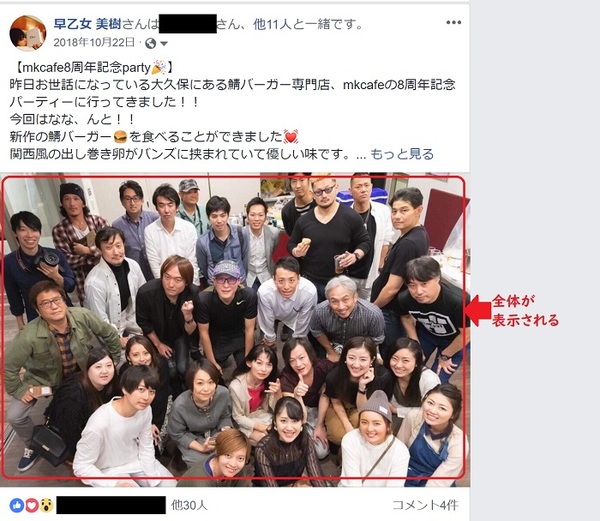This screenshot has width=600, height=521.
Task: Click the red 全体が表示される annotation arrow
Action: pos(478,310)
